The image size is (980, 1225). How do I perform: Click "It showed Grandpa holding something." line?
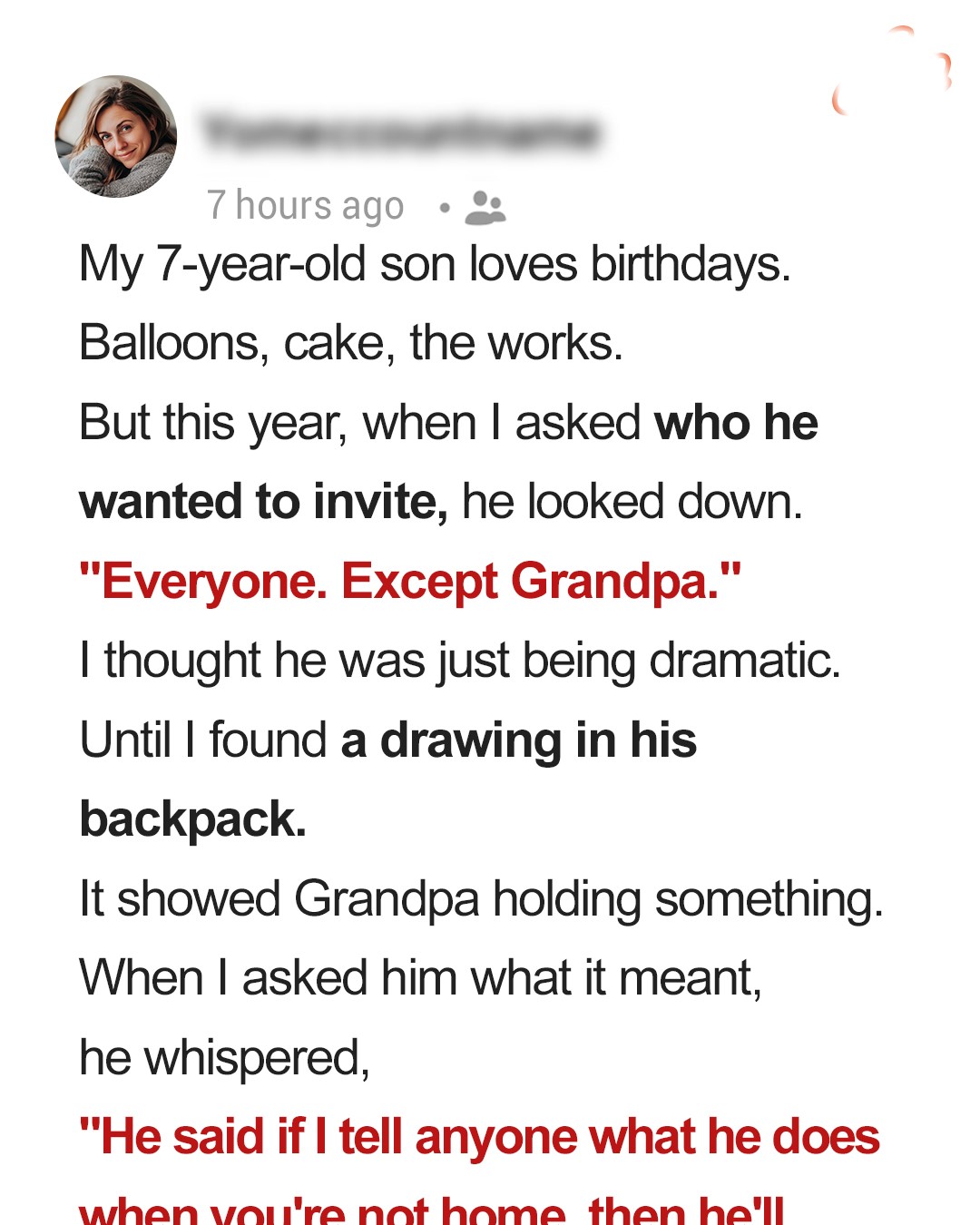pyautogui.click(x=481, y=899)
